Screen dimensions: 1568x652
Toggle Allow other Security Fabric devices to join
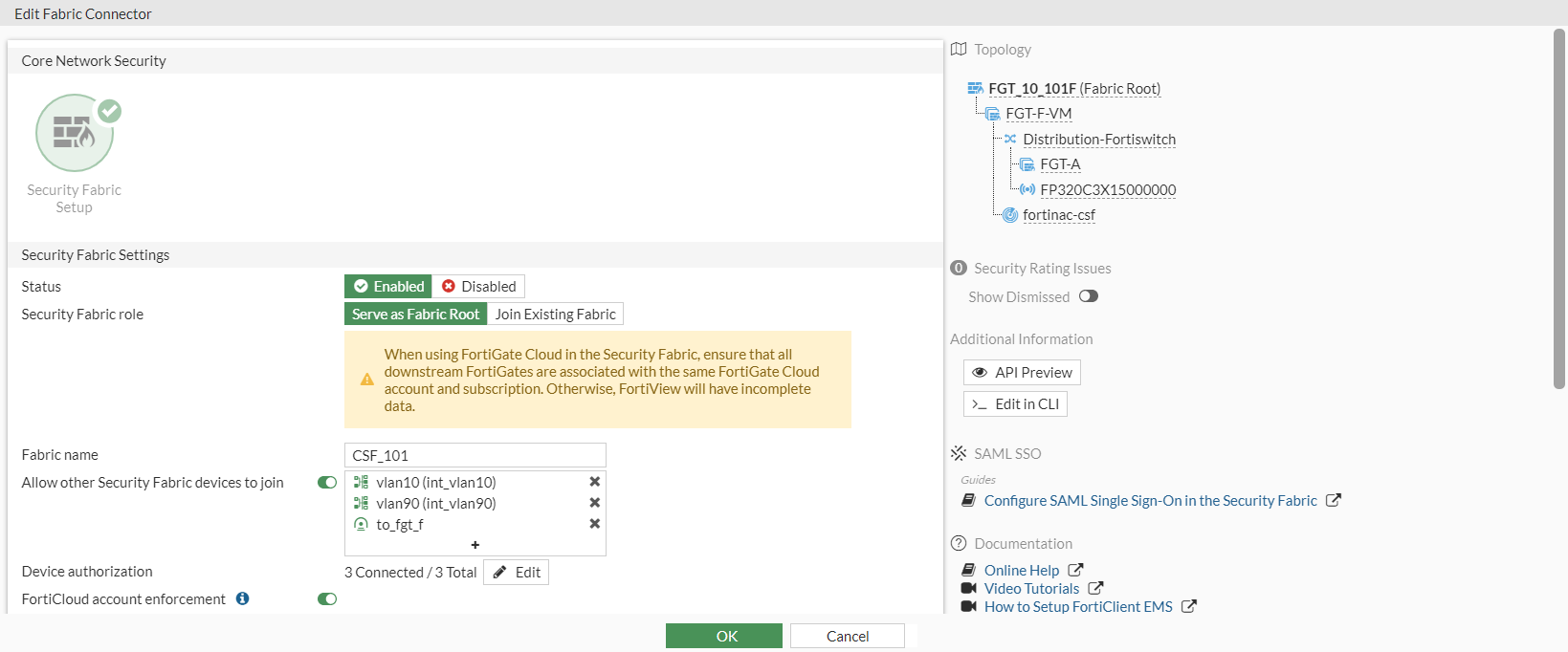pyautogui.click(x=327, y=483)
